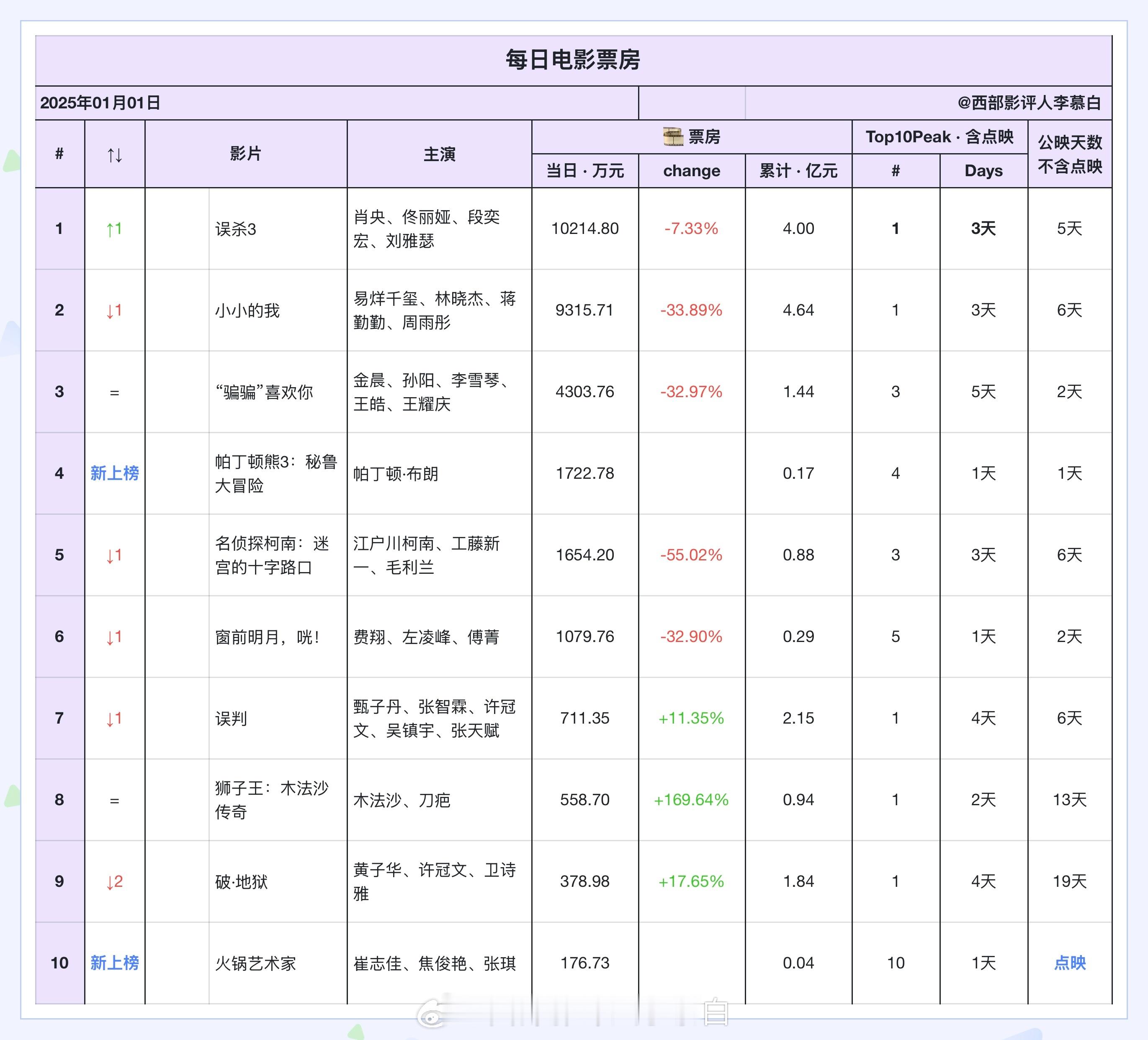Click the movie title 误判
Screen dimensions: 1148x1040
coord(231,719)
